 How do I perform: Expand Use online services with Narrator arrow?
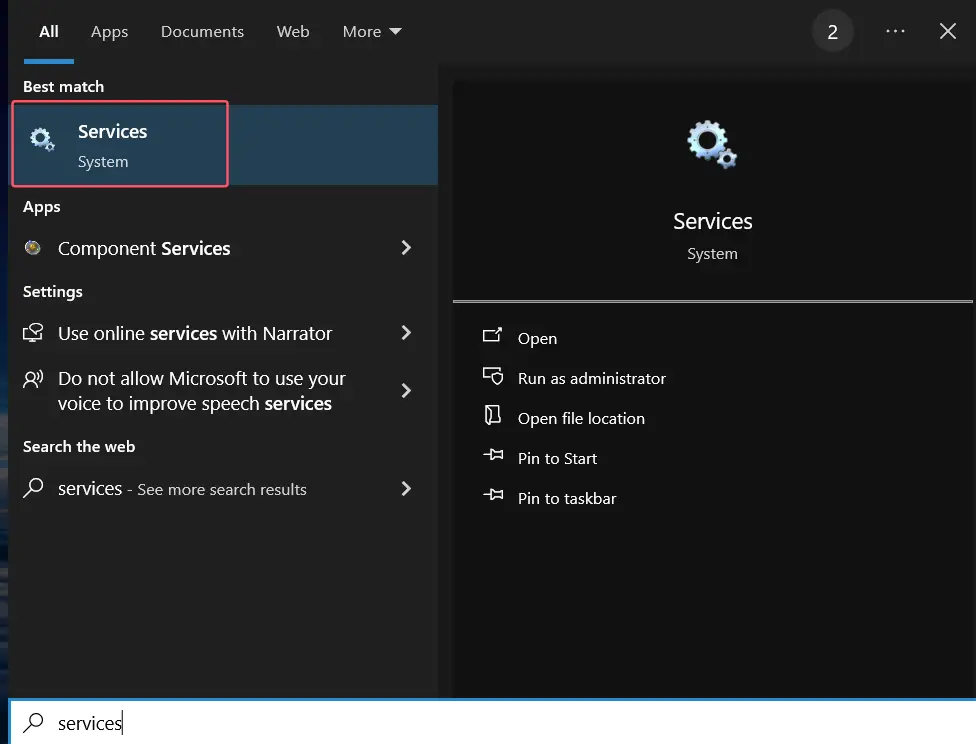coord(406,333)
